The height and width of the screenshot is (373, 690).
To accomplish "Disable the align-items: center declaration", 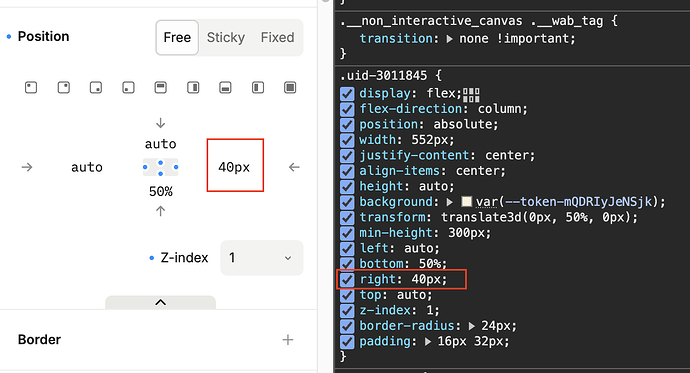I will coord(347,171).
